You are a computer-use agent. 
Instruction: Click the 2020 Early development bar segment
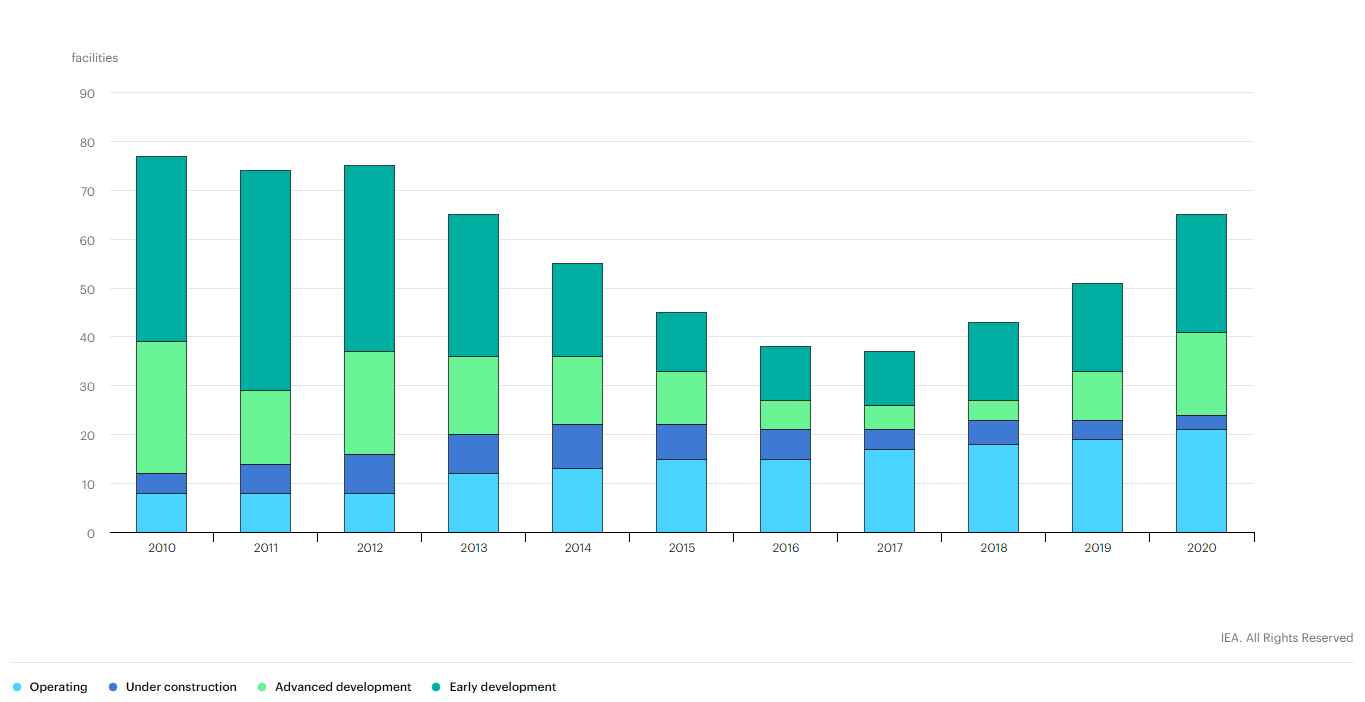[x=1201, y=273]
